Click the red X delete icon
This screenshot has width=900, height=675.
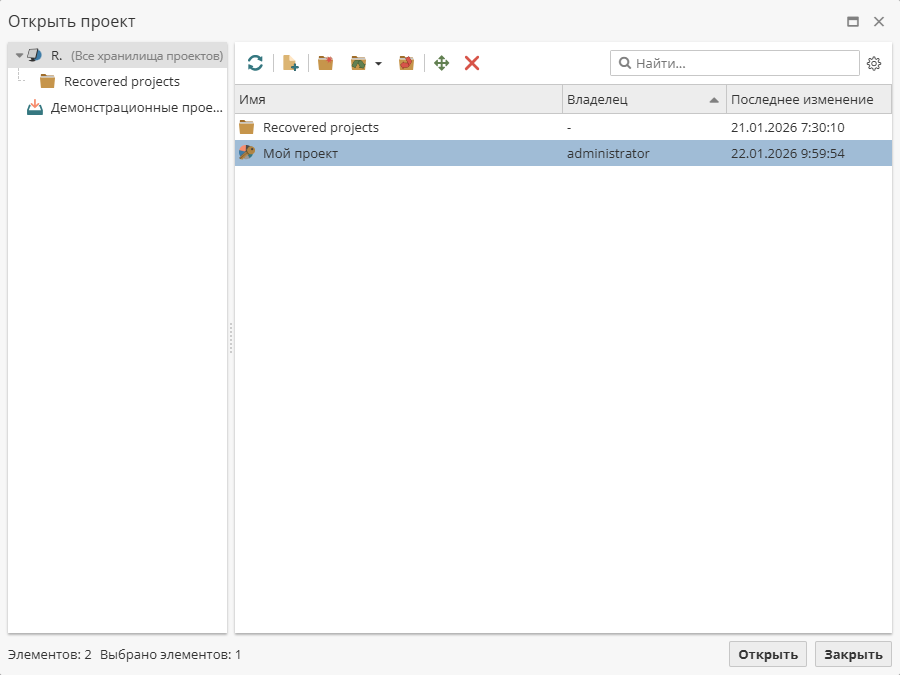[x=472, y=63]
